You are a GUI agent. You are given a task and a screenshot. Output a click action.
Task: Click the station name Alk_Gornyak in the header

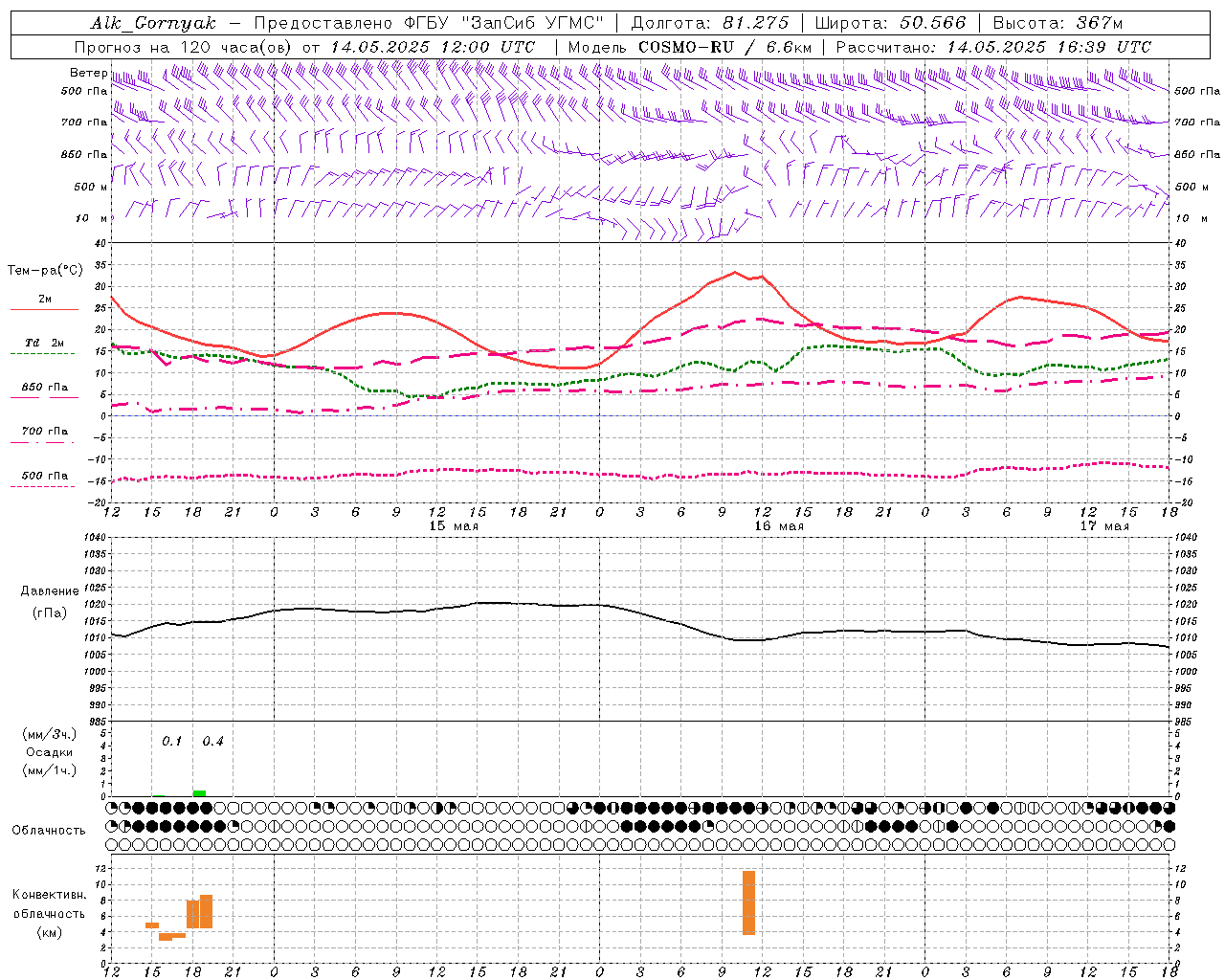tap(153, 23)
